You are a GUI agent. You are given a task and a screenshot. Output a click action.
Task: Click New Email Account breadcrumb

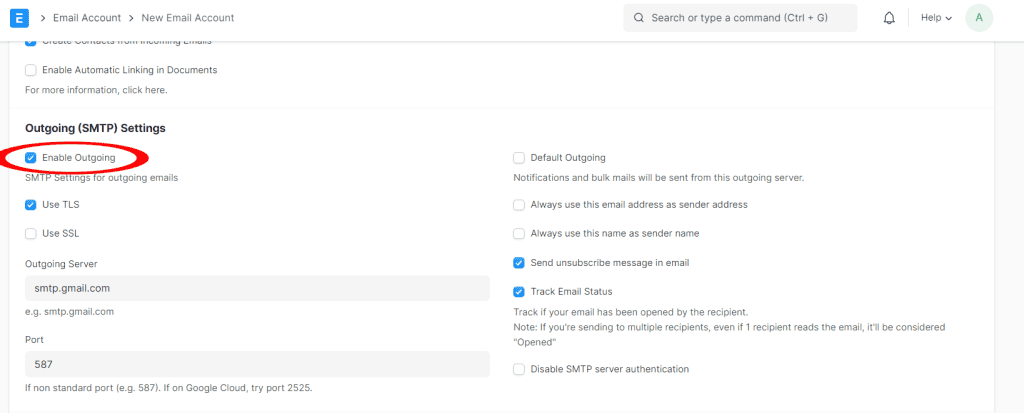click(x=188, y=18)
